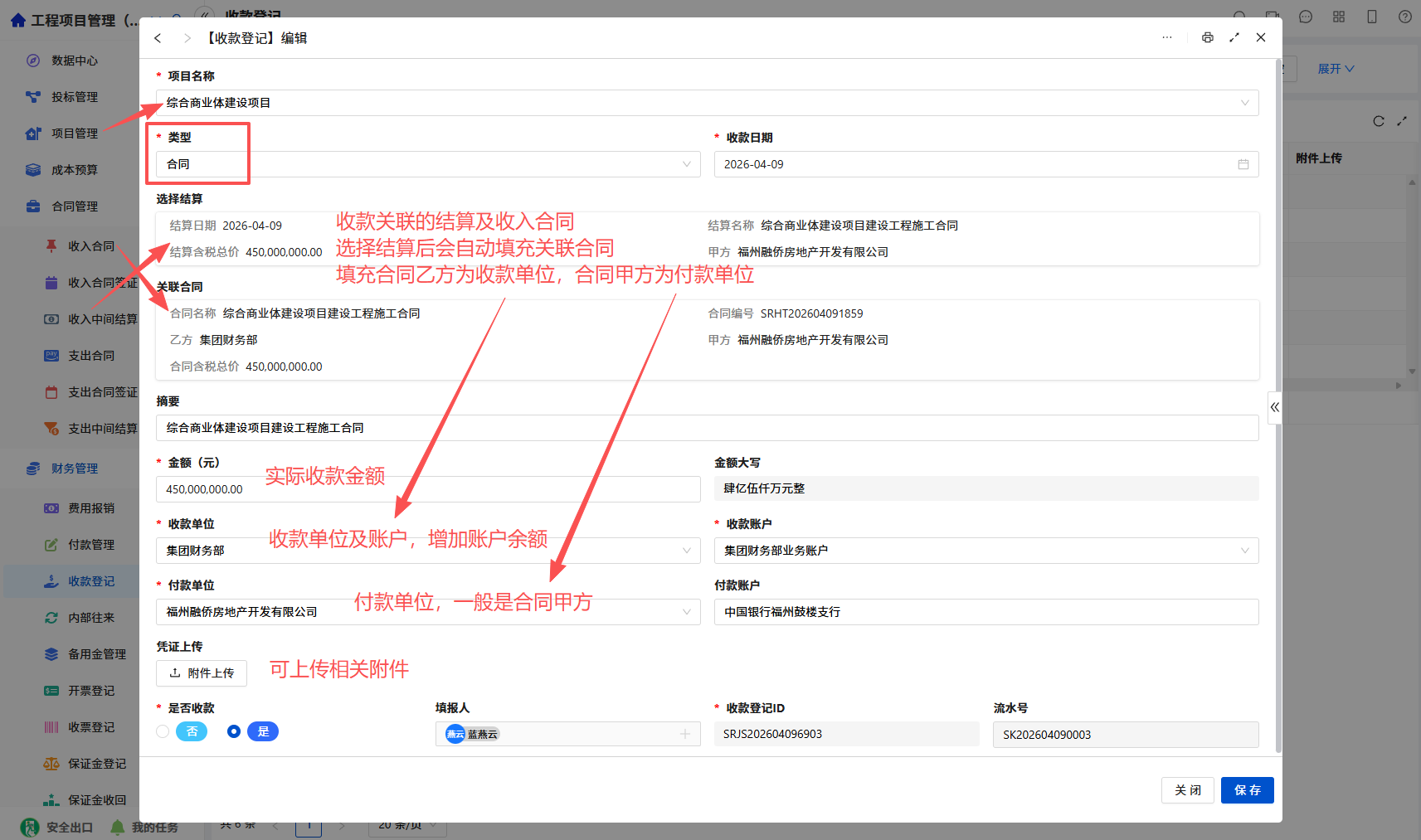Image resolution: width=1421 pixels, height=840 pixels.
Task: Open the more options ellipsis menu
Action: tap(1167, 37)
